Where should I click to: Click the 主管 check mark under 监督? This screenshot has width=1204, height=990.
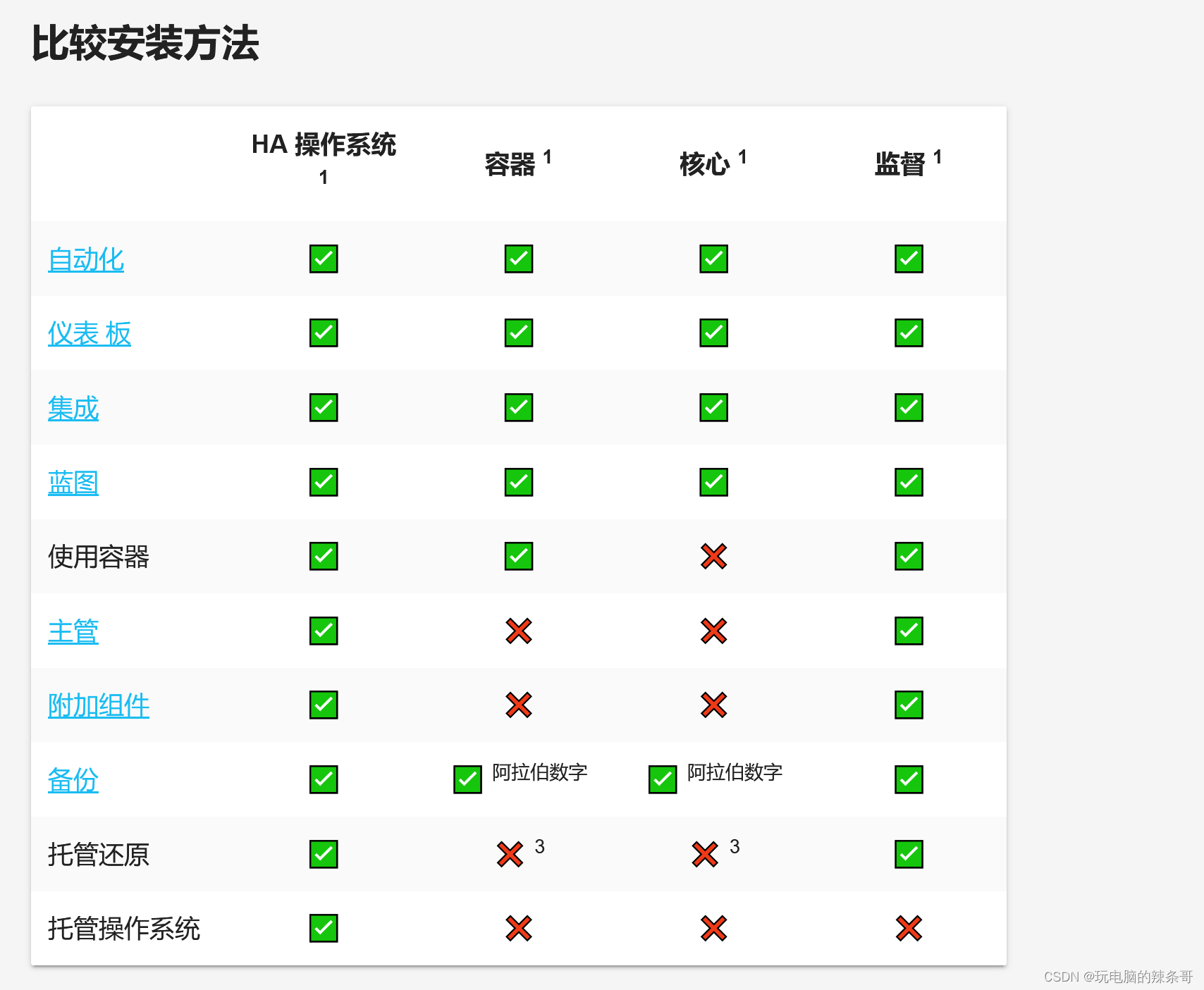pos(909,631)
